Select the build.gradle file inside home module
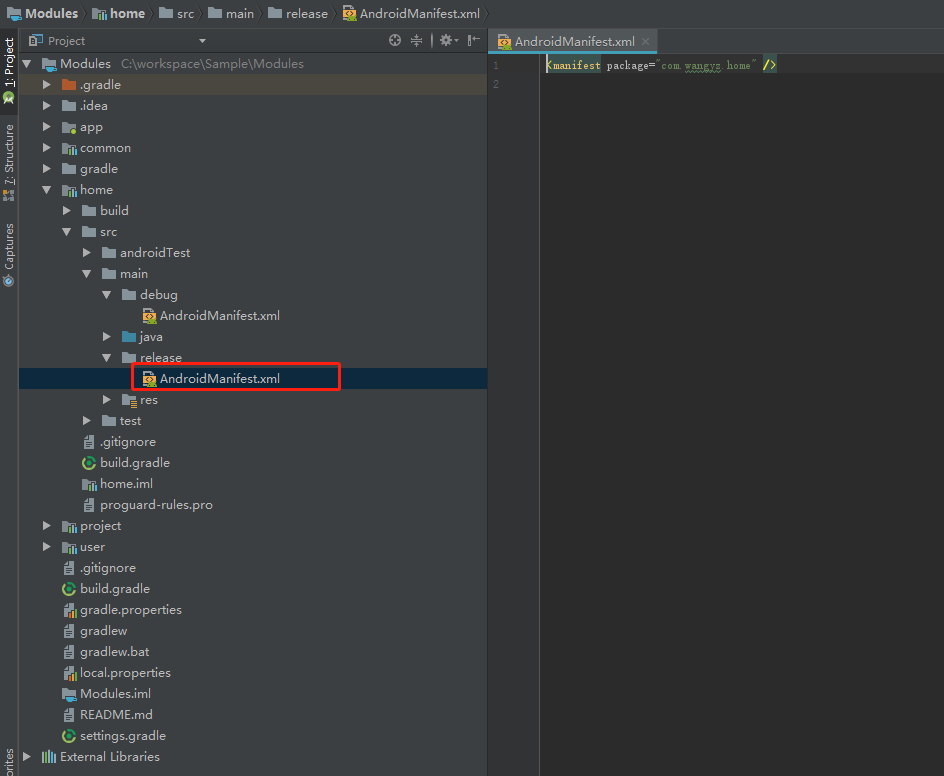Viewport: 944px width, 776px height. coord(134,463)
